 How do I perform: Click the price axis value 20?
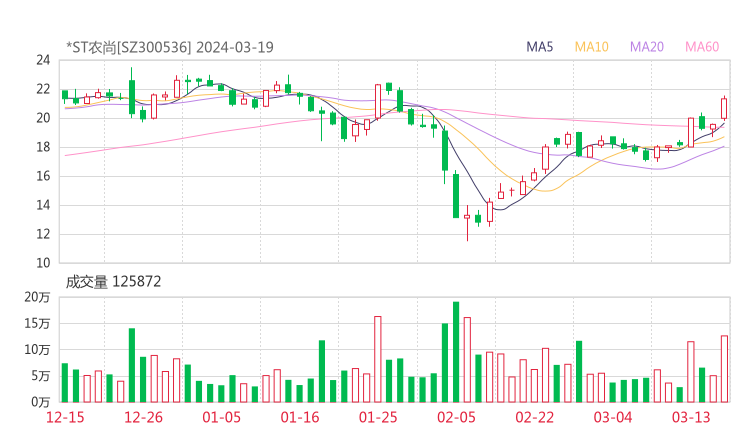click(43, 118)
